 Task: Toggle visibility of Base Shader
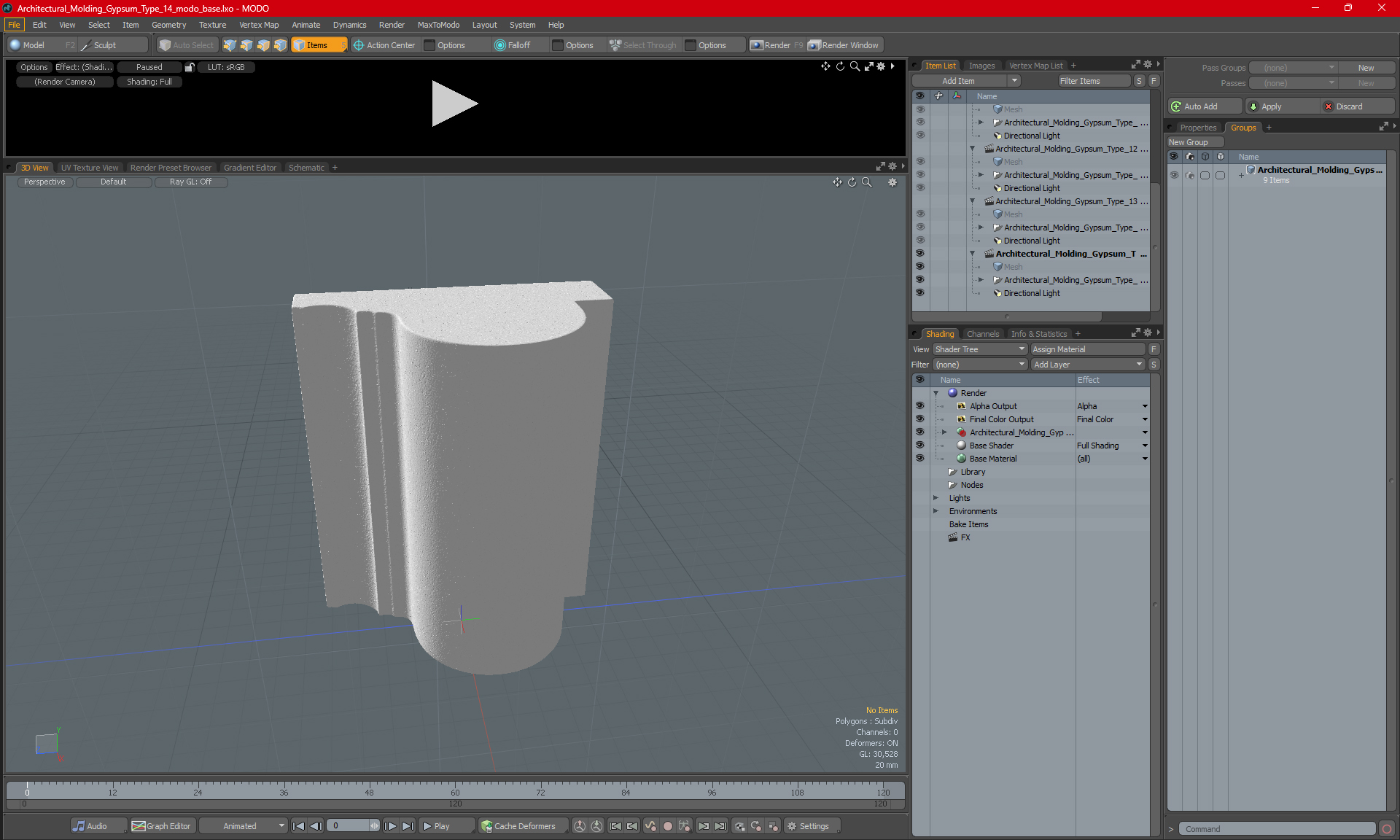[919, 446]
